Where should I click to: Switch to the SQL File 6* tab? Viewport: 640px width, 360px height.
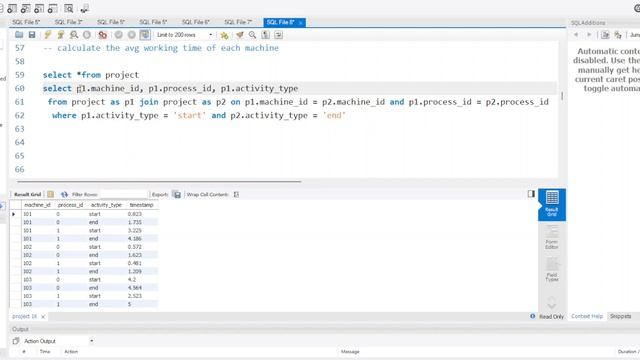click(196, 22)
